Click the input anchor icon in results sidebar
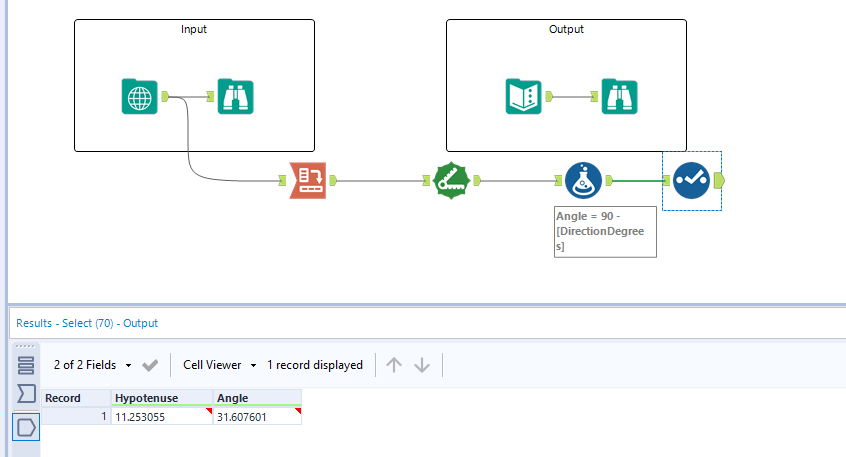Screen dimensions: 846x457 (26, 394)
